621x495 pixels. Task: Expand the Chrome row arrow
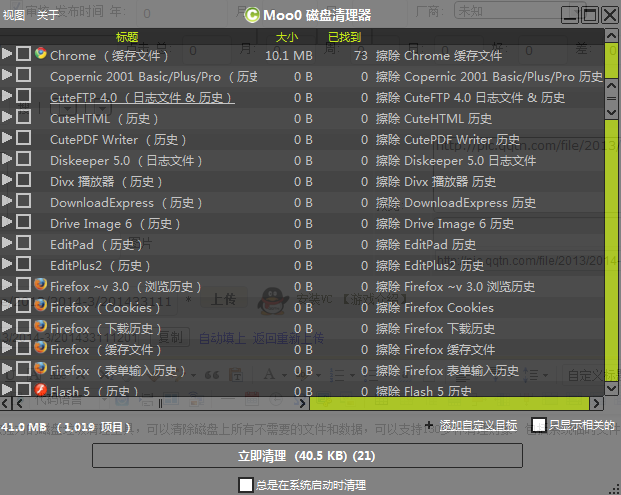(8, 54)
